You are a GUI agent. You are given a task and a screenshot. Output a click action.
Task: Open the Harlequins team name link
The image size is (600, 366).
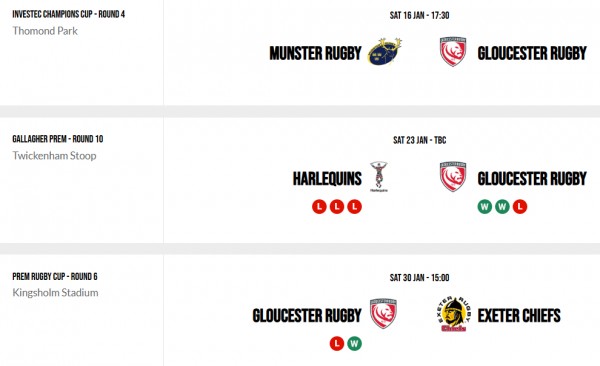click(x=327, y=179)
